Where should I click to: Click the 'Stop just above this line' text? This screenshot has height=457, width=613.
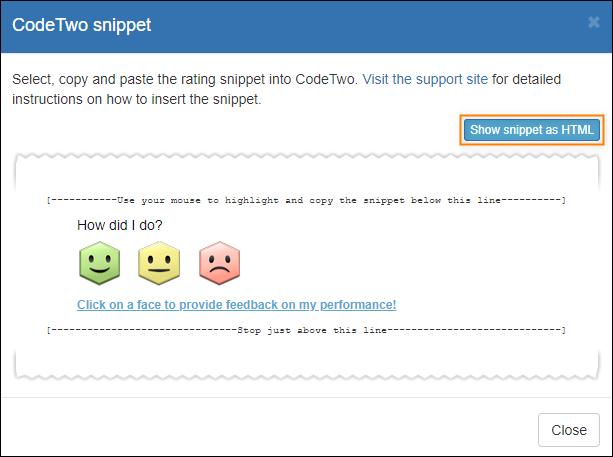tap(312, 330)
